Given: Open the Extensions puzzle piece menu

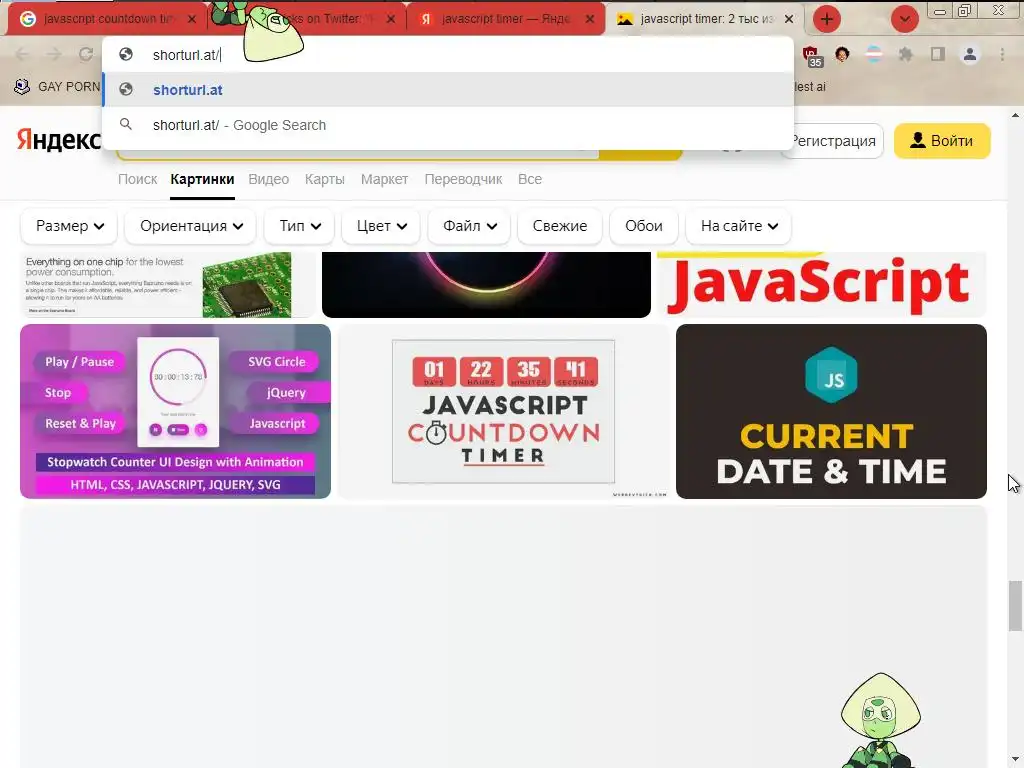Looking at the screenshot, I should [x=906, y=54].
